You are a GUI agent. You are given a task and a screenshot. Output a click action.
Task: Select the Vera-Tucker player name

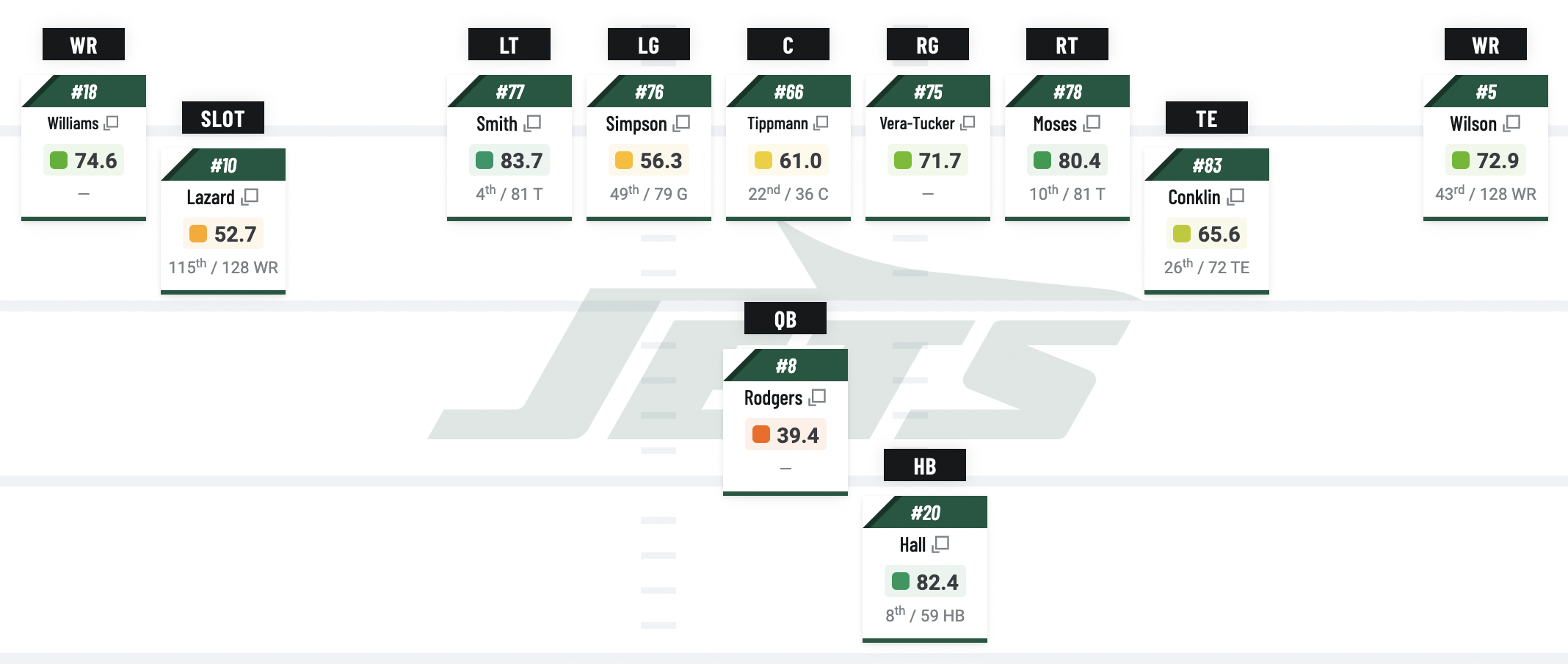point(917,123)
